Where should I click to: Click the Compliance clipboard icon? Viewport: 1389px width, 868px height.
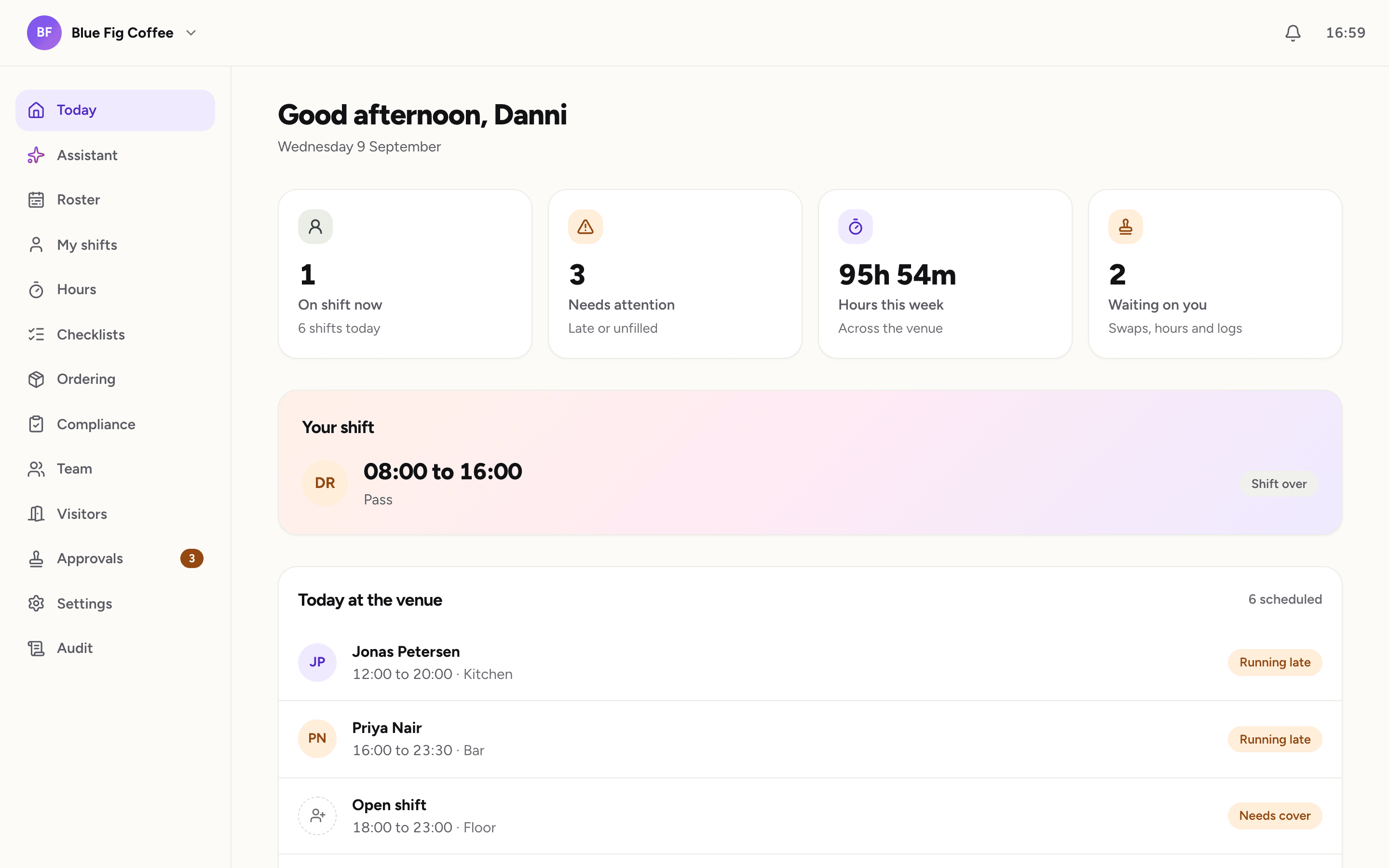[x=36, y=424]
